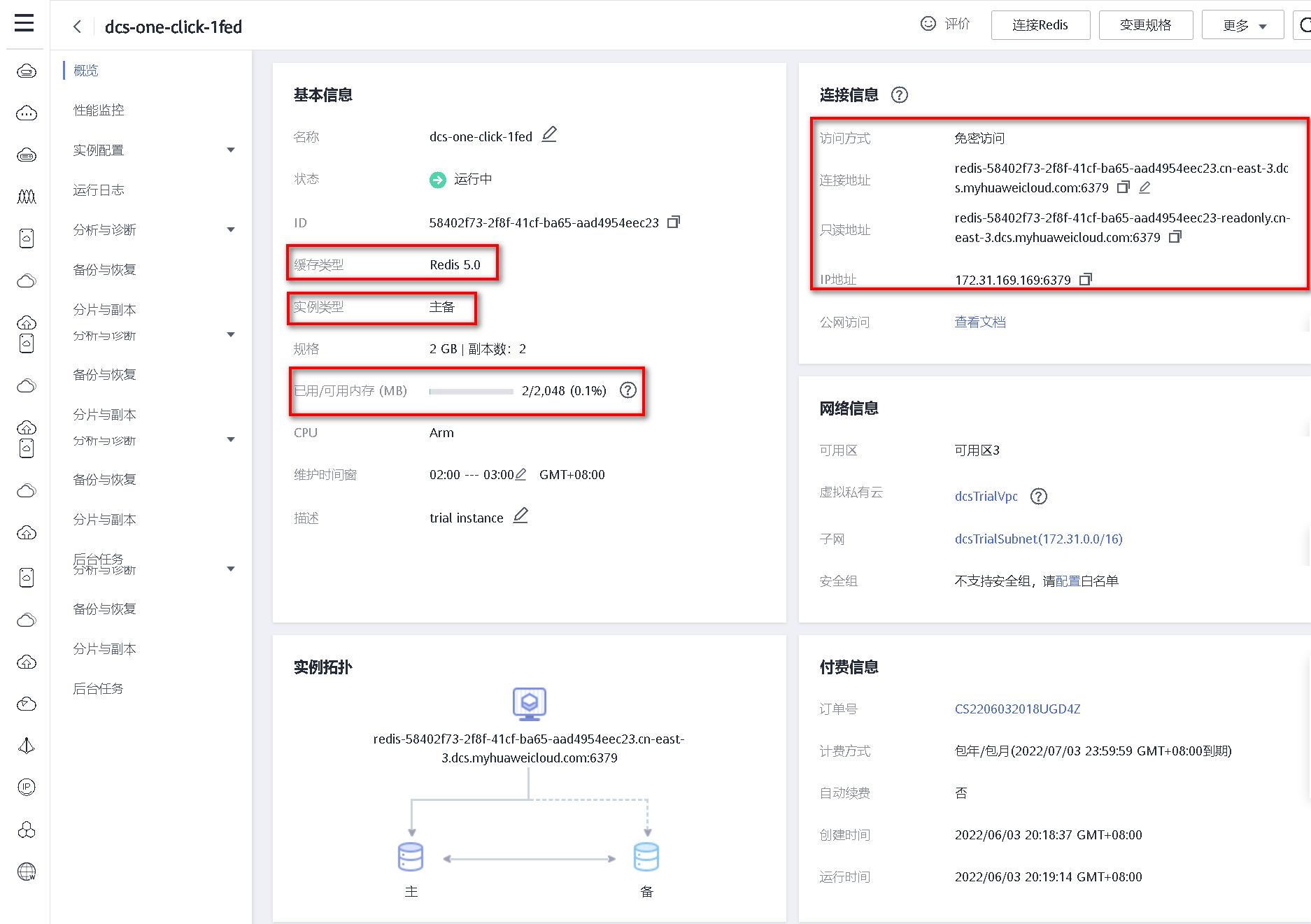Open the 性能监控 sidebar item
Screen dimensions: 1311x924
click(99, 111)
